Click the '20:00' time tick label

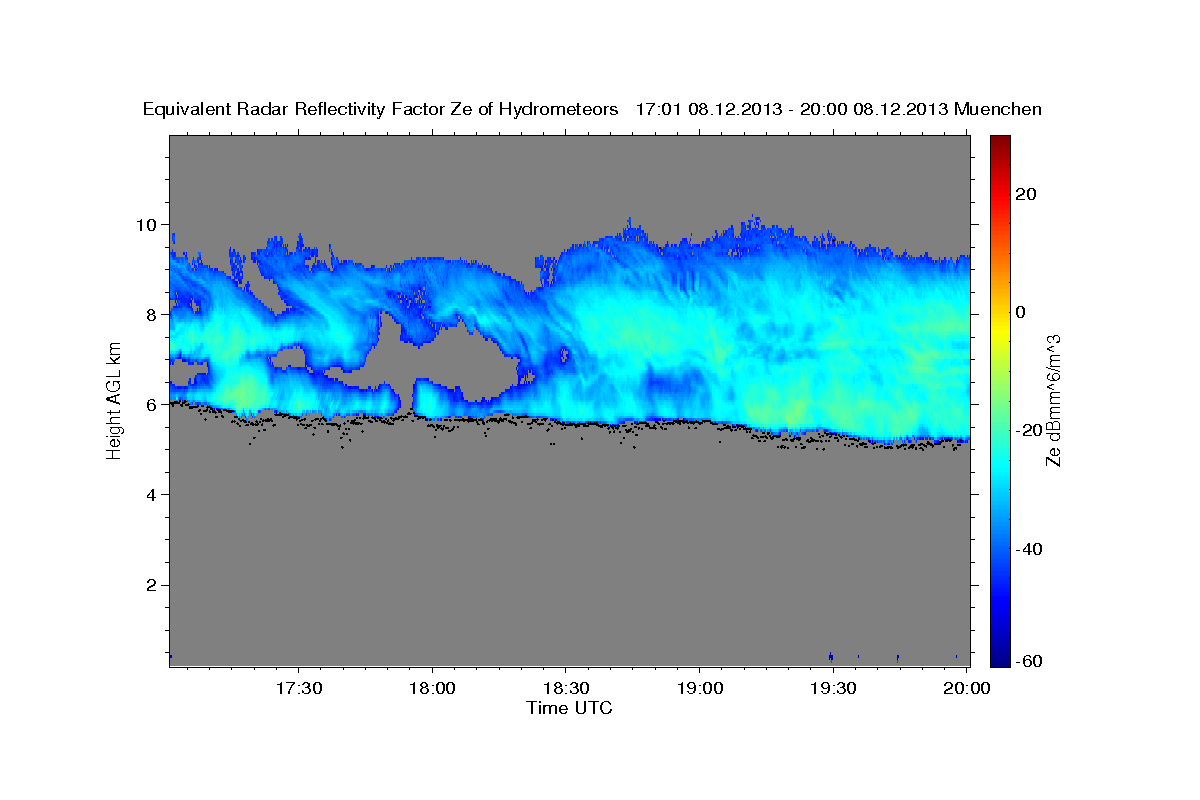967,689
